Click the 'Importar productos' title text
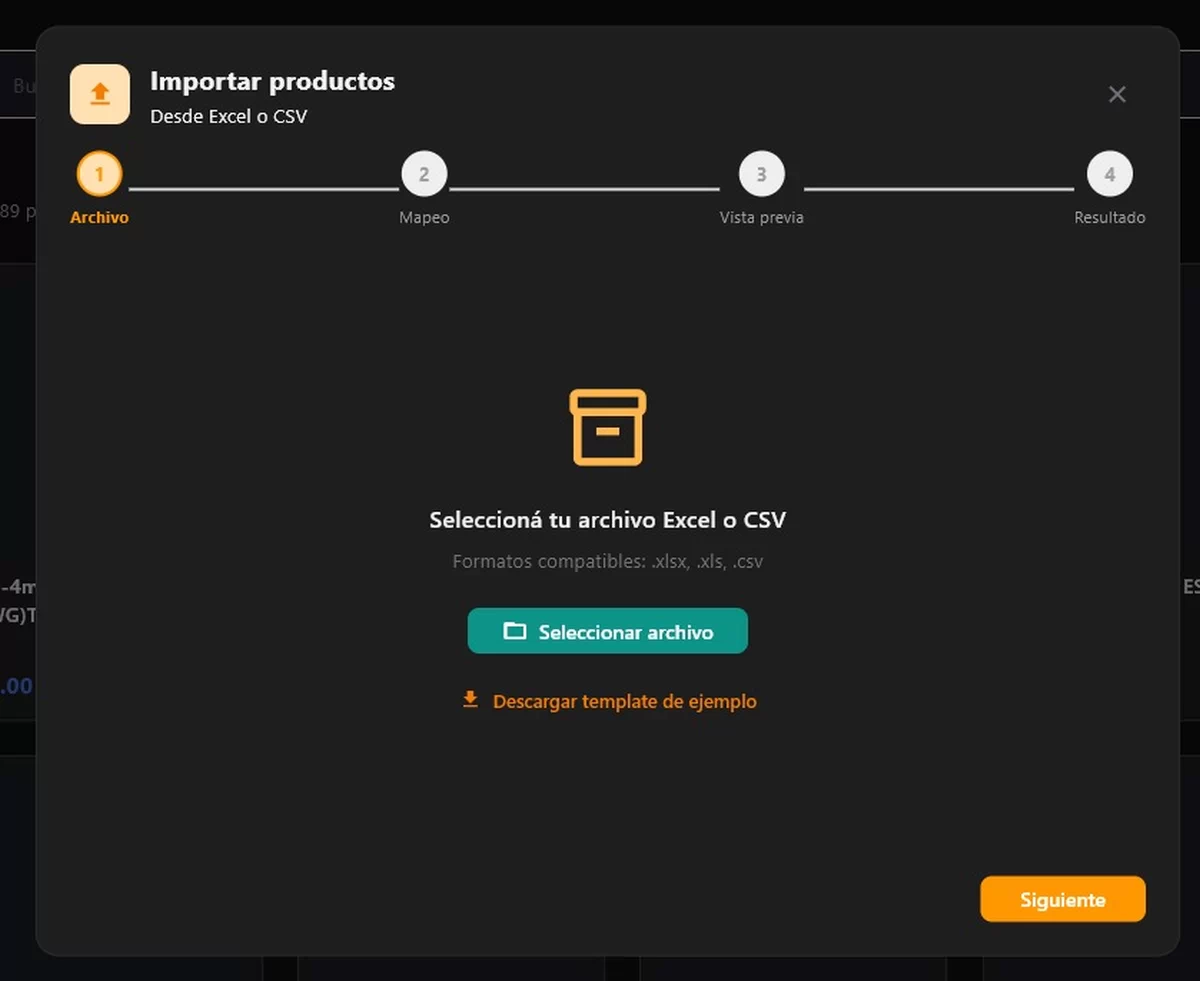This screenshot has height=981, width=1200. [272, 81]
